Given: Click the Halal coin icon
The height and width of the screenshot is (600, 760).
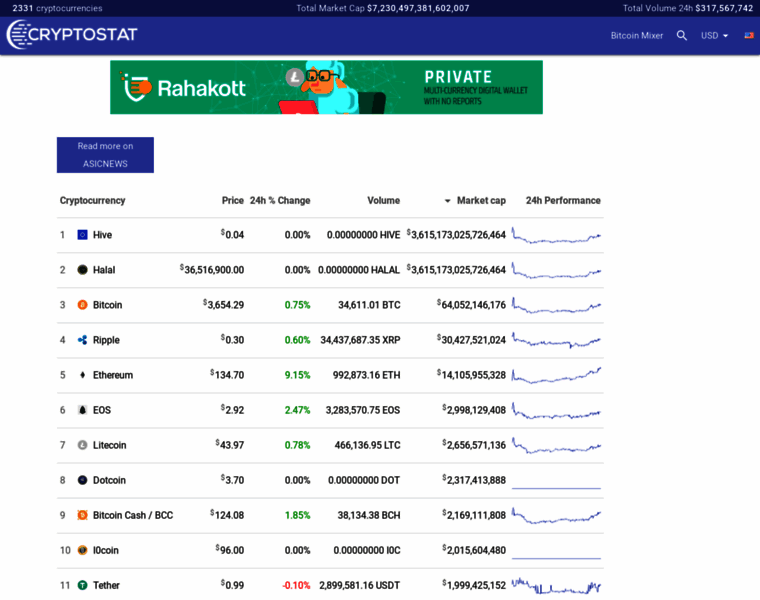Looking at the screenshot, I should 82,269.
